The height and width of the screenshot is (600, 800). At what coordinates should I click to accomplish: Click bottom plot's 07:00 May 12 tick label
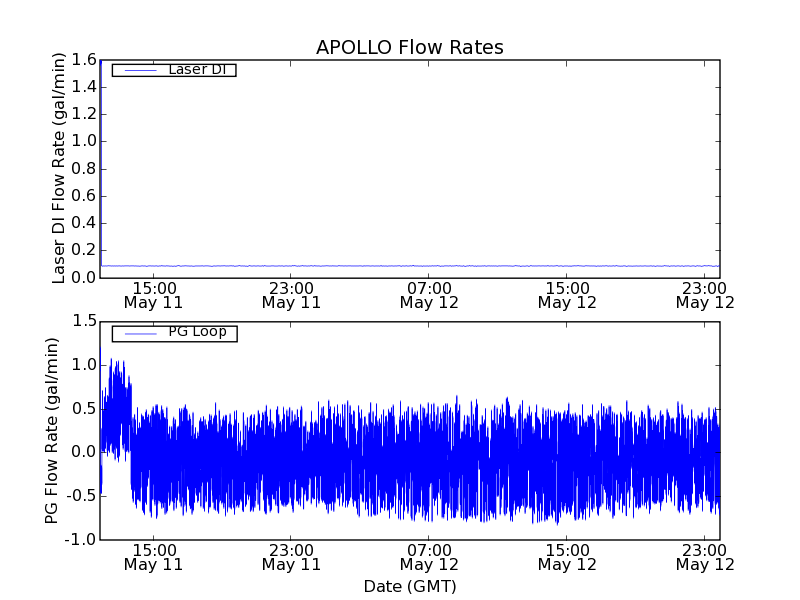pyautogui.click(x=428, y=556)
